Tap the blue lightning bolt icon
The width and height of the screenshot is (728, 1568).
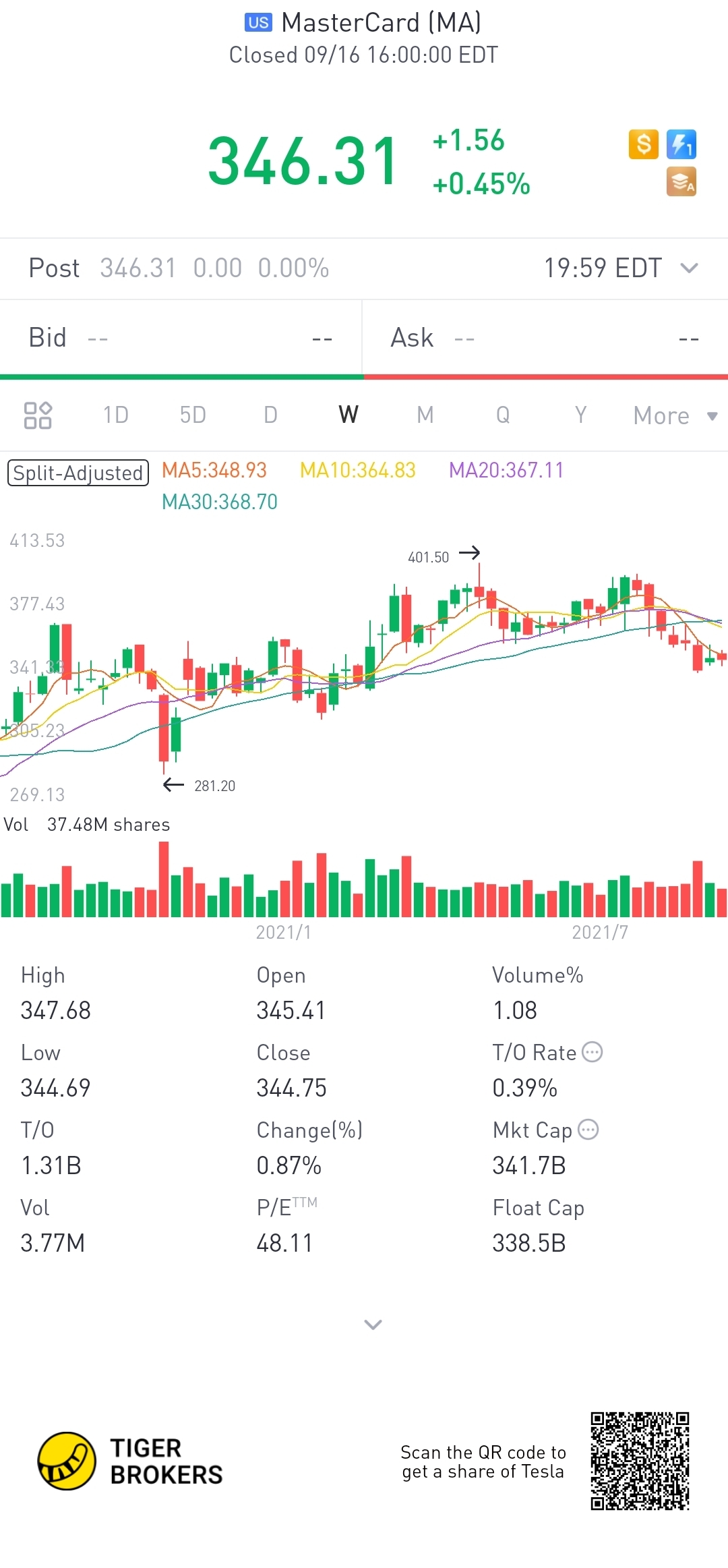(x=681, y=144)
